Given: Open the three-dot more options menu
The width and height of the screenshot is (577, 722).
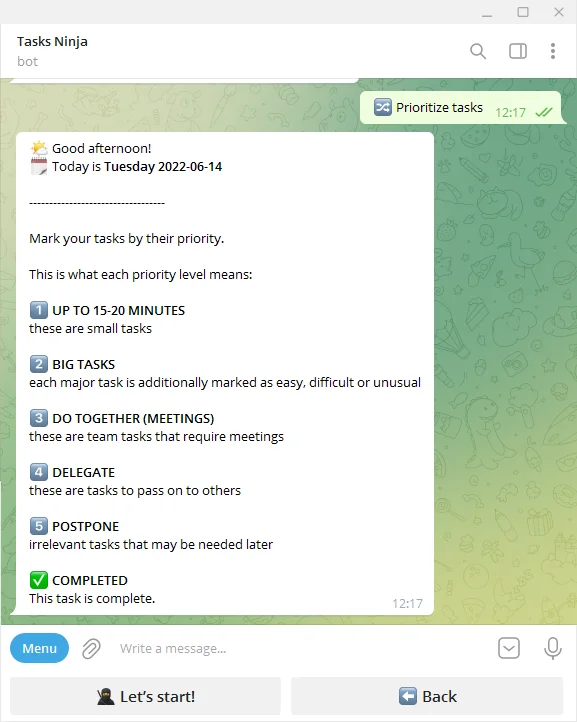Looking at the screenshot, I should [x=553, y=51].
